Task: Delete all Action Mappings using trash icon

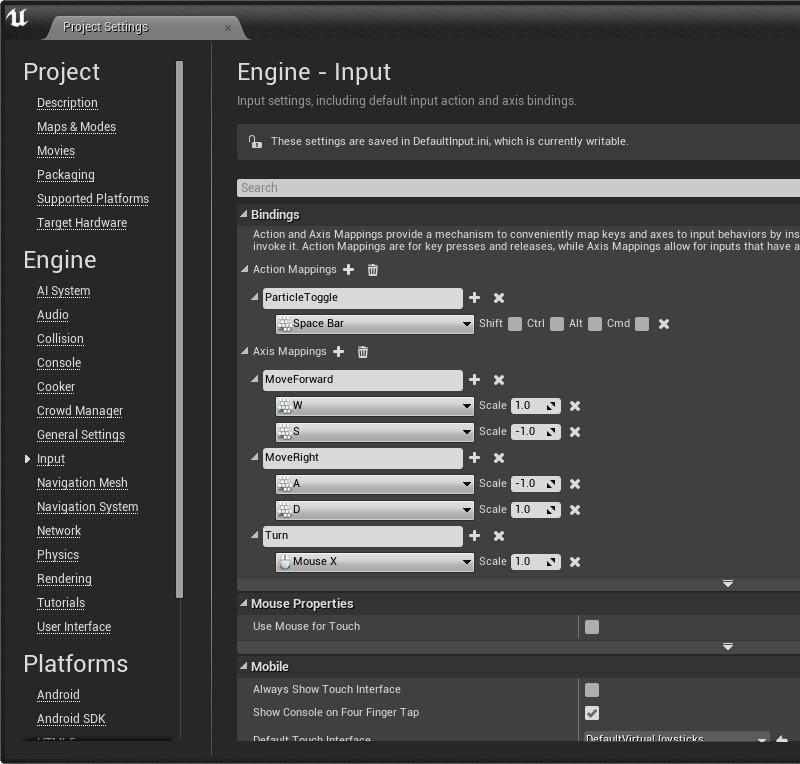Action: 373,270
